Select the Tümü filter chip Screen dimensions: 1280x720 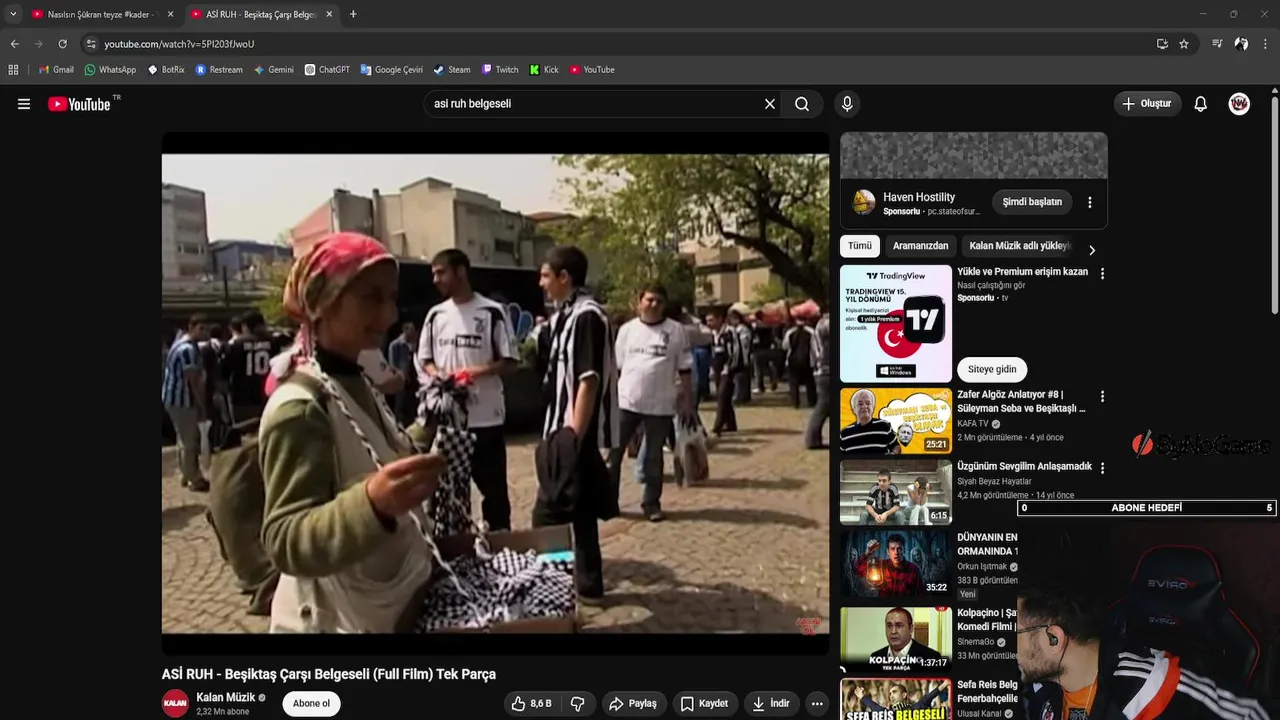tap(860, 246)
